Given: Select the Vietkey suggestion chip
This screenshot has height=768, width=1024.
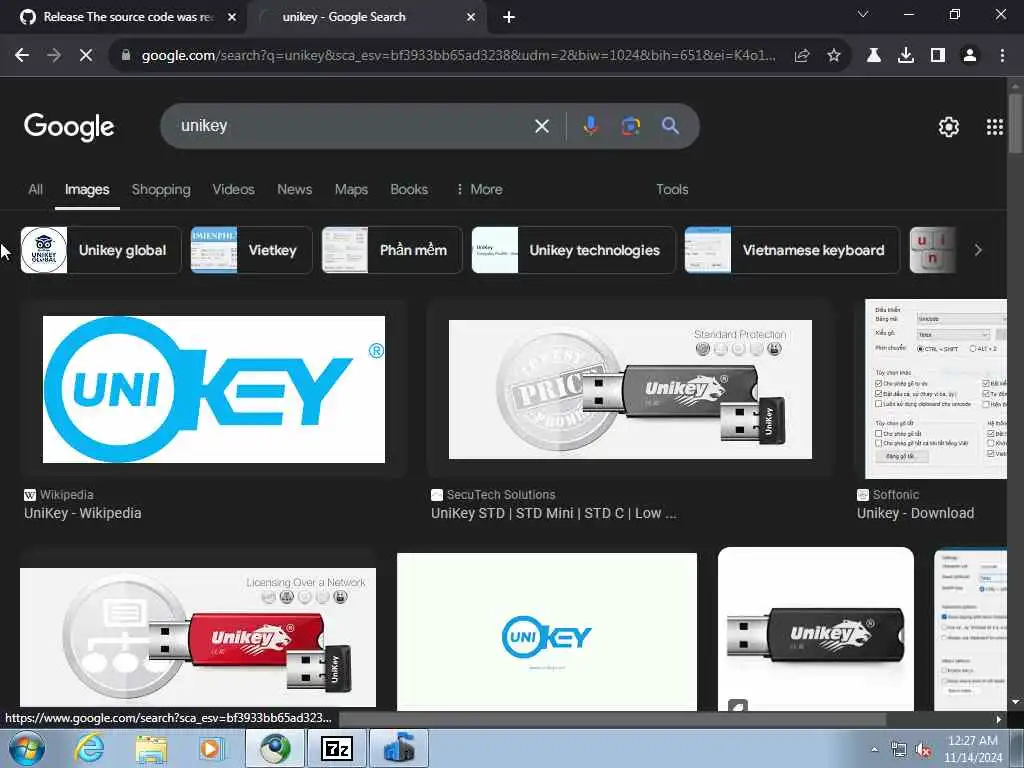Looking at the screenshot, I should coord(251,250).
